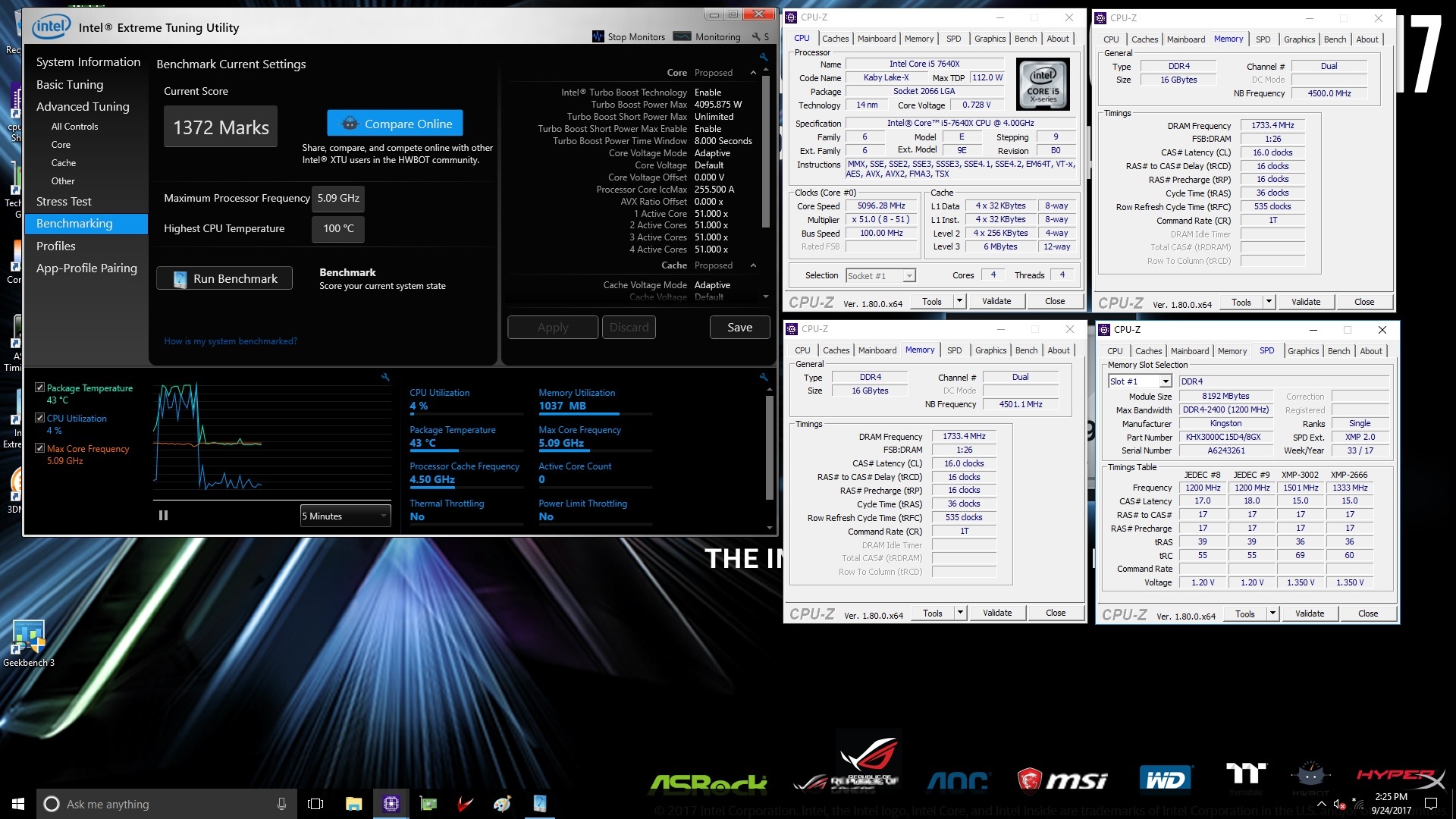The width and height of the screenshot is (1456, 819).
Task: Open Tools dropdown arrow in CPU tab window
Action: [959, 301]
